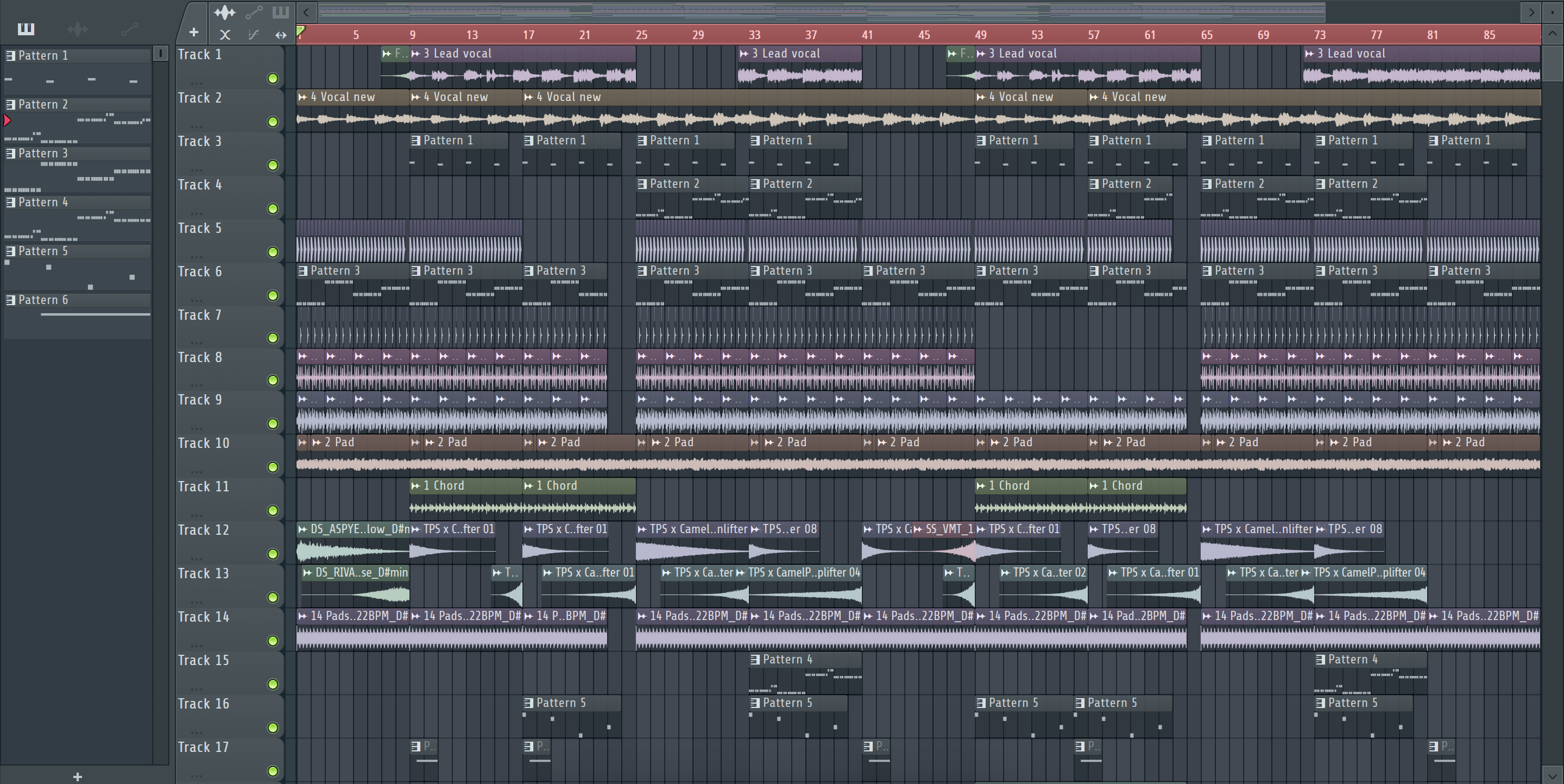Add a new pattern with the picker plus
Image resolution: width=1564 pixels, height=784 pixels.
[x=77, y=776]
